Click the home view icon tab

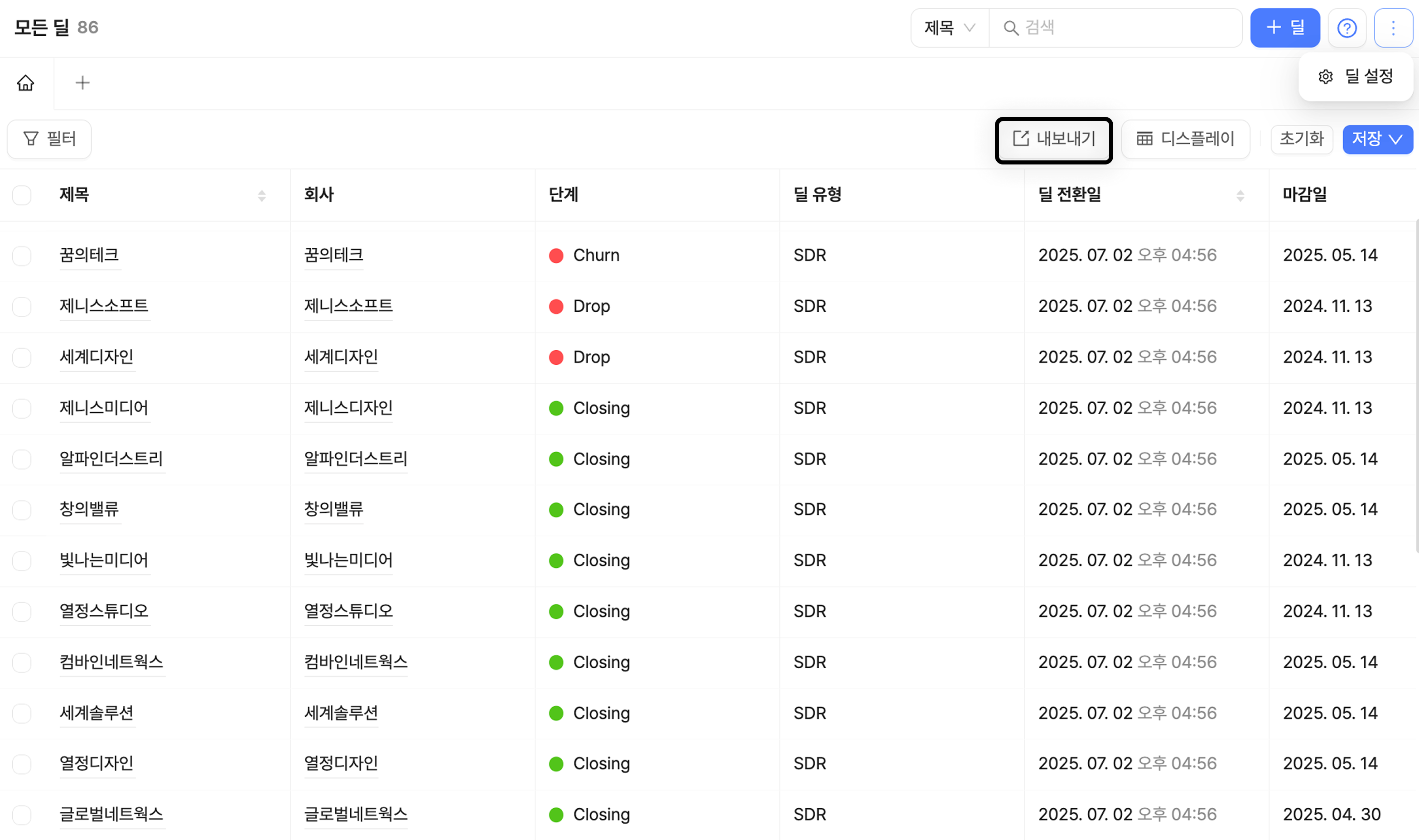pos(25,83)
